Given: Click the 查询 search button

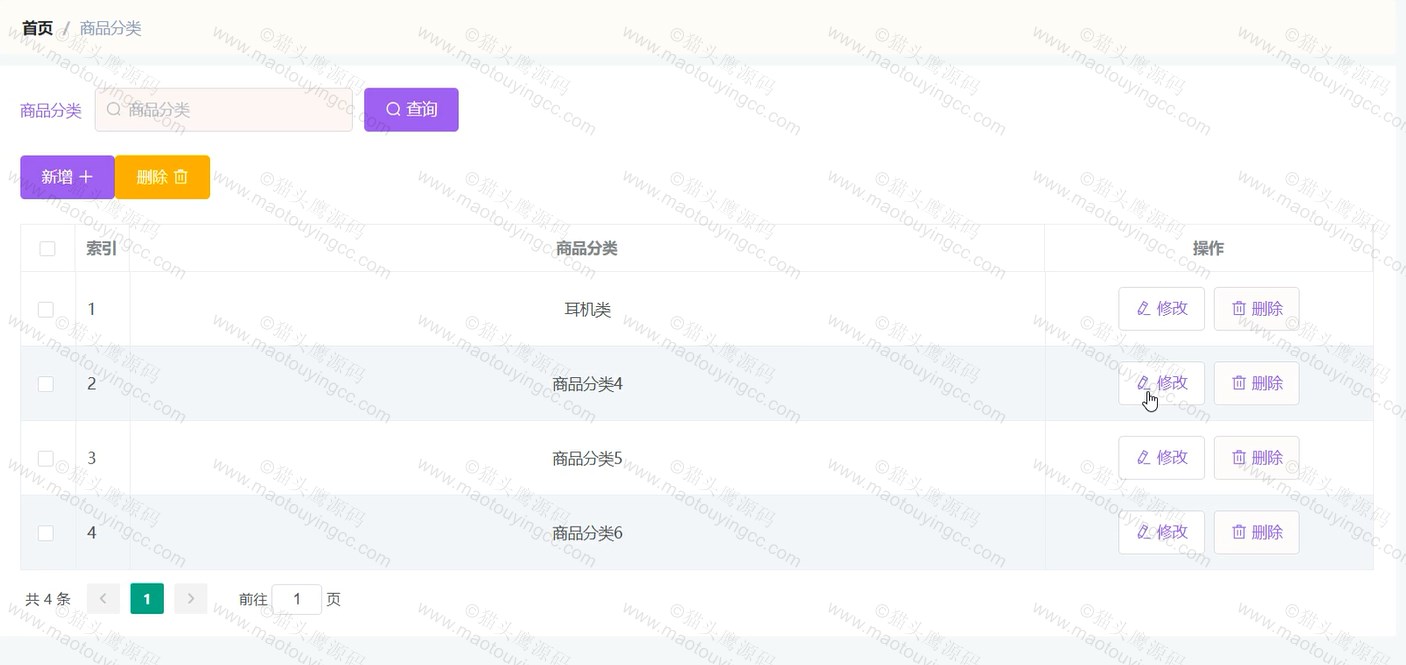Looking at the screenshot, I should point(411,110).
